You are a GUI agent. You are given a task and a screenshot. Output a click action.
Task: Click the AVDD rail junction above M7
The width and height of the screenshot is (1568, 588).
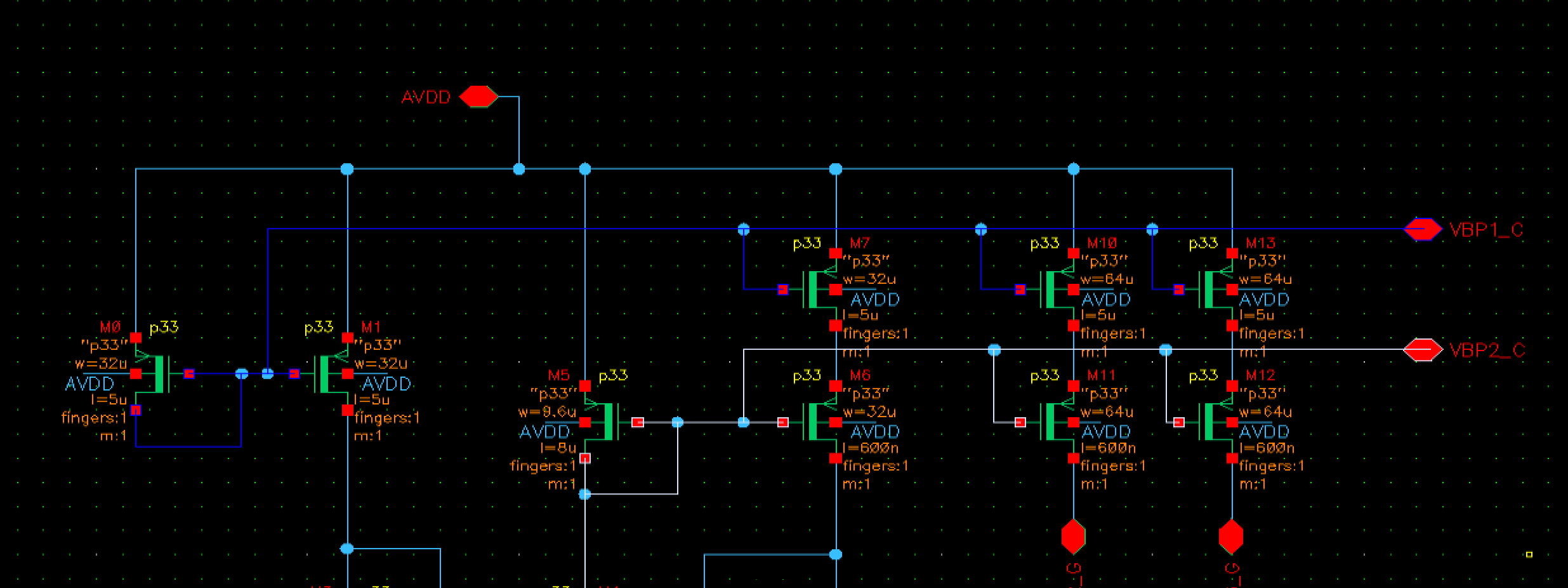click(836, 169)
